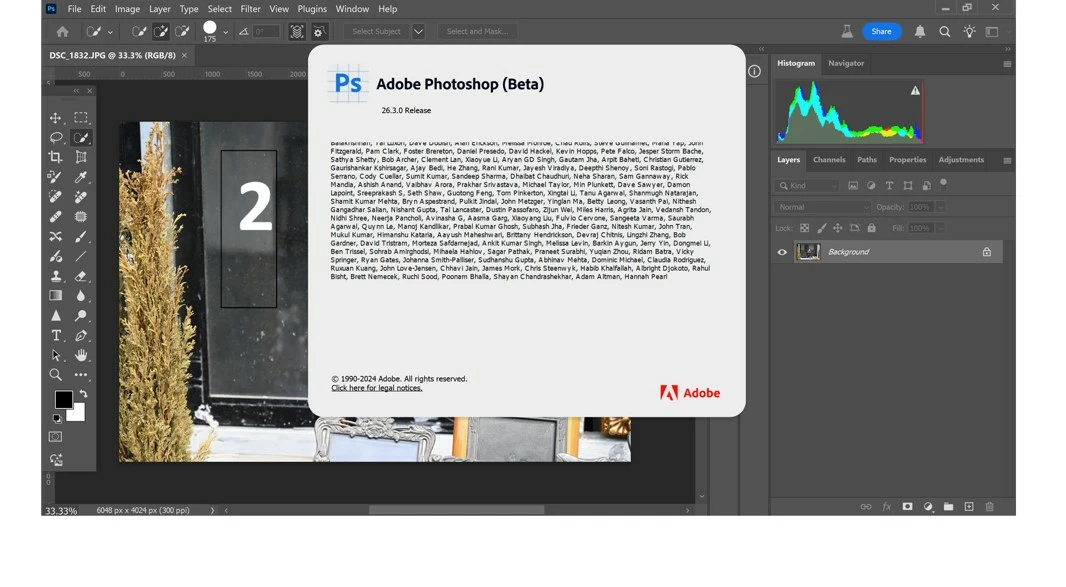Click the horizontal canvas scrollbar

pos(456,509)
